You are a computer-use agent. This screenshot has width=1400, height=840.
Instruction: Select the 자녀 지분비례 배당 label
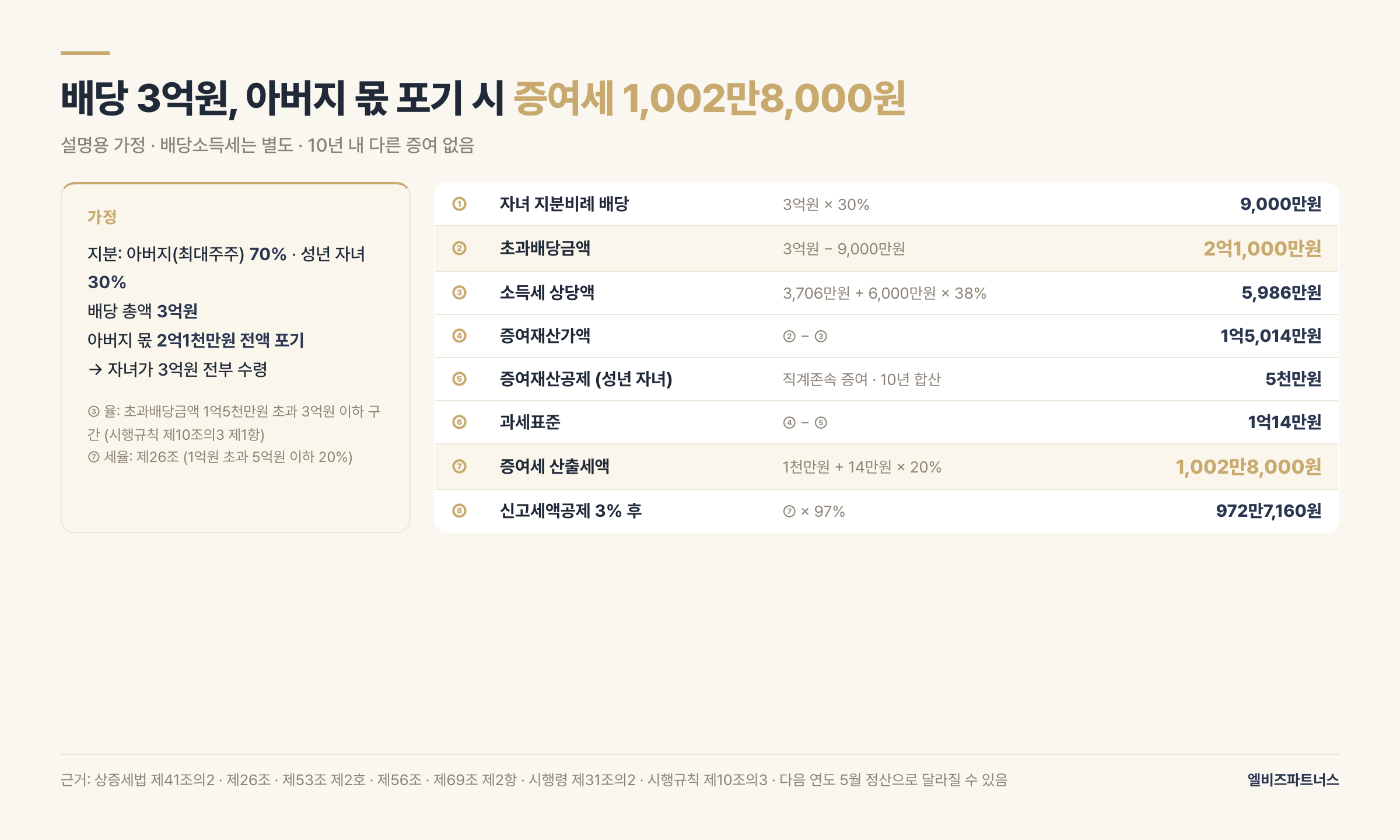564,204
